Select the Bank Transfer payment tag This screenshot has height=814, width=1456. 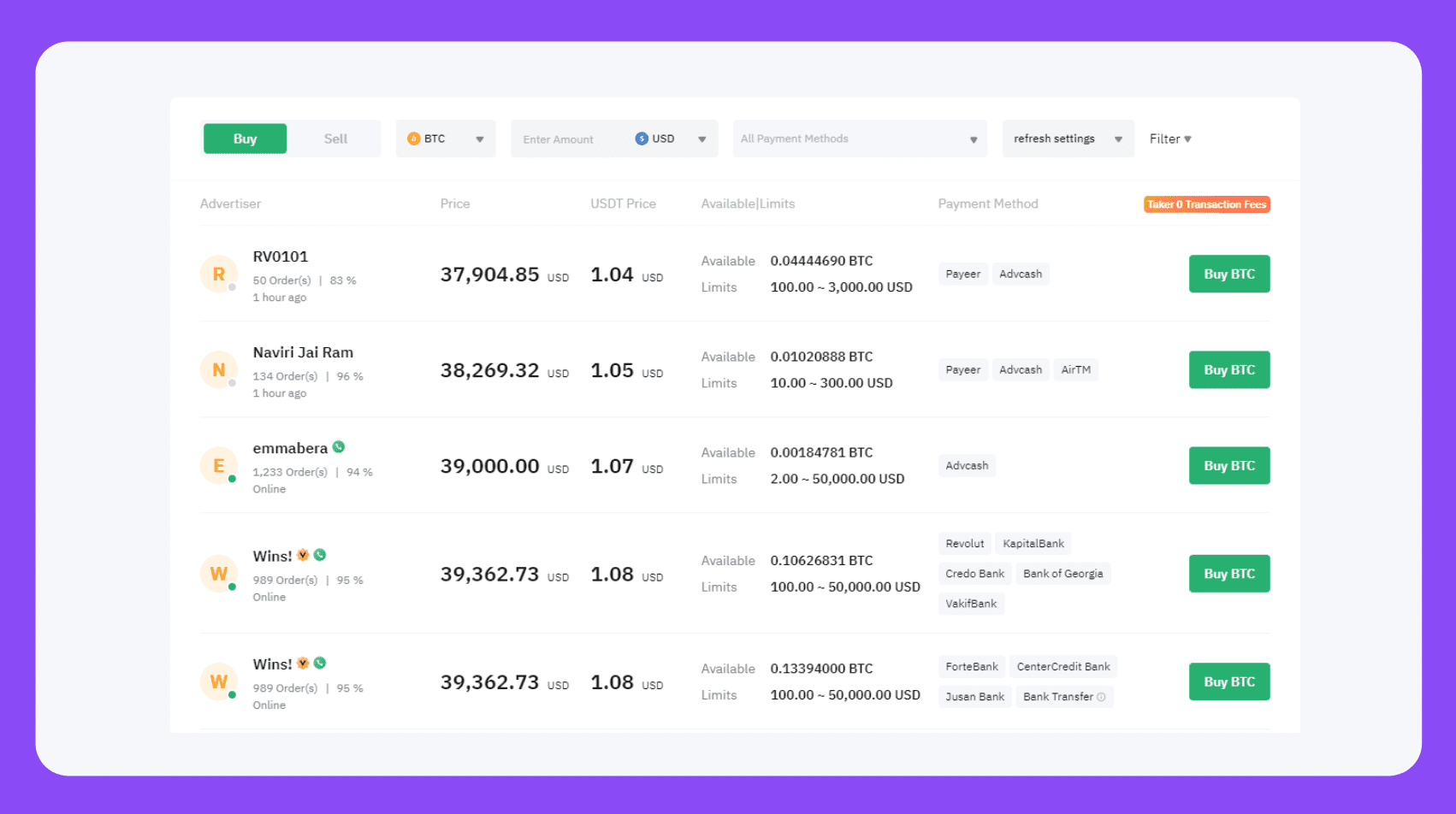1064,696
